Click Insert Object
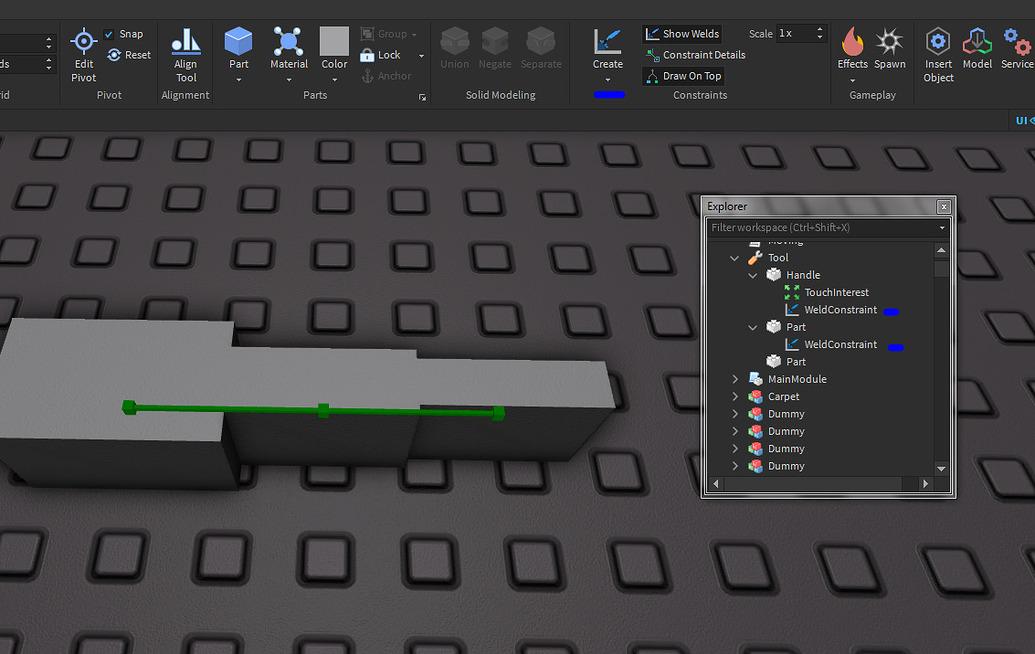Screen dimensions: 1035x654 (938, 55)
